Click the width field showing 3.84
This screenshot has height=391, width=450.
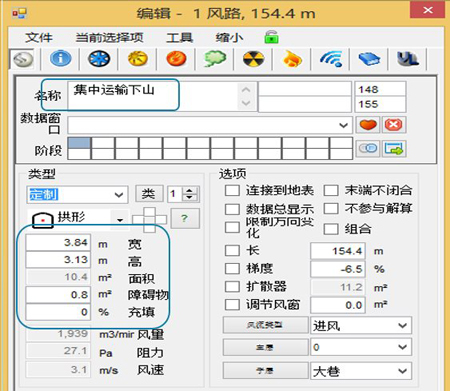(58, 242)
